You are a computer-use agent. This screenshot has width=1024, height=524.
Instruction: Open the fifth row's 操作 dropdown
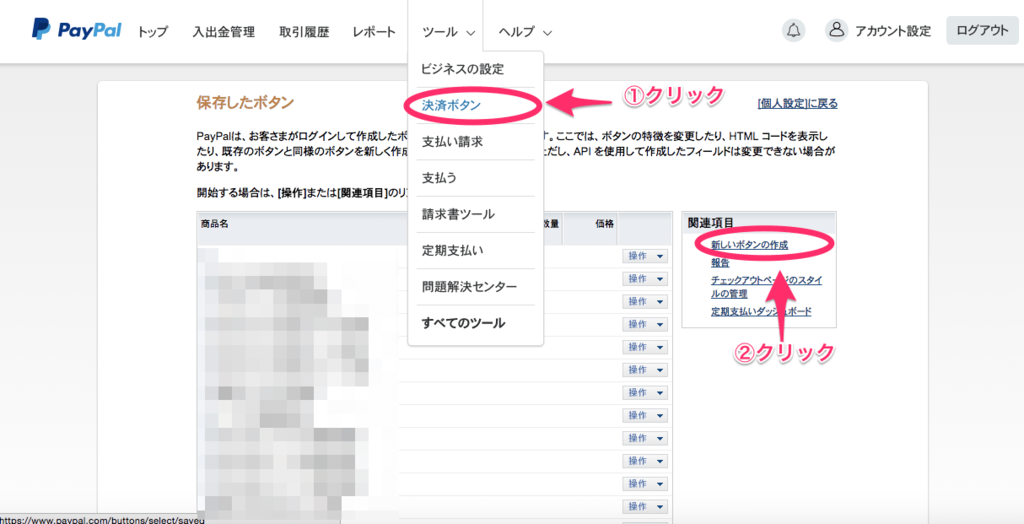pyautogui.click(x=645, y=347)
